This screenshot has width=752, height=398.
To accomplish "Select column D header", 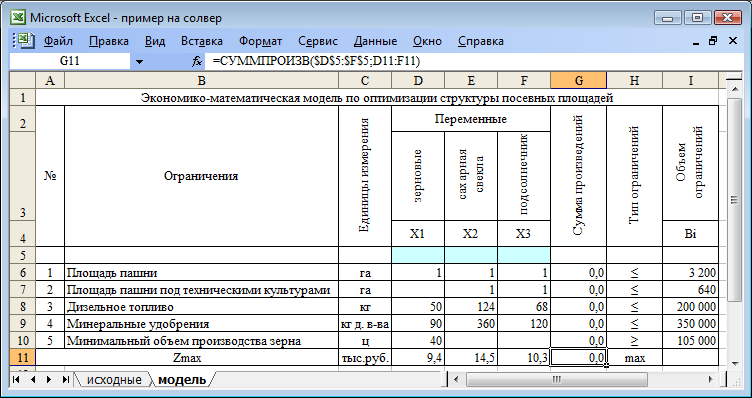I will click(418, 80).
